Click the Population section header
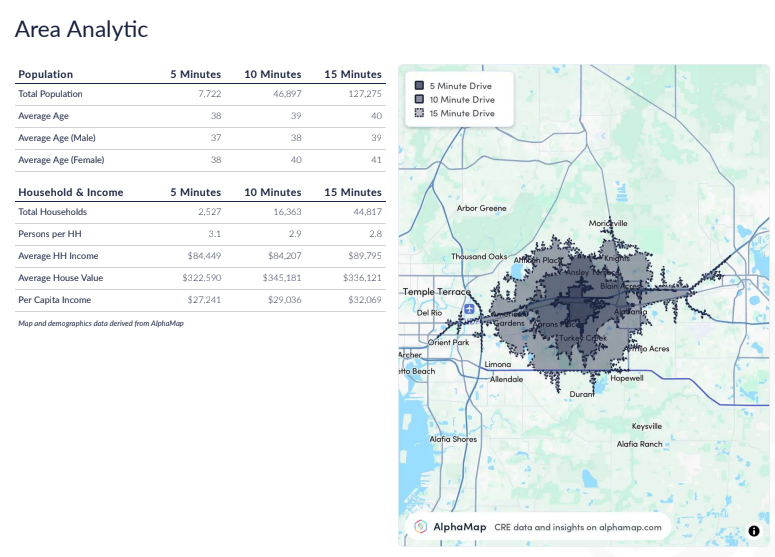The width and height of the screenshot is (775, 557). tap(46, 74)
